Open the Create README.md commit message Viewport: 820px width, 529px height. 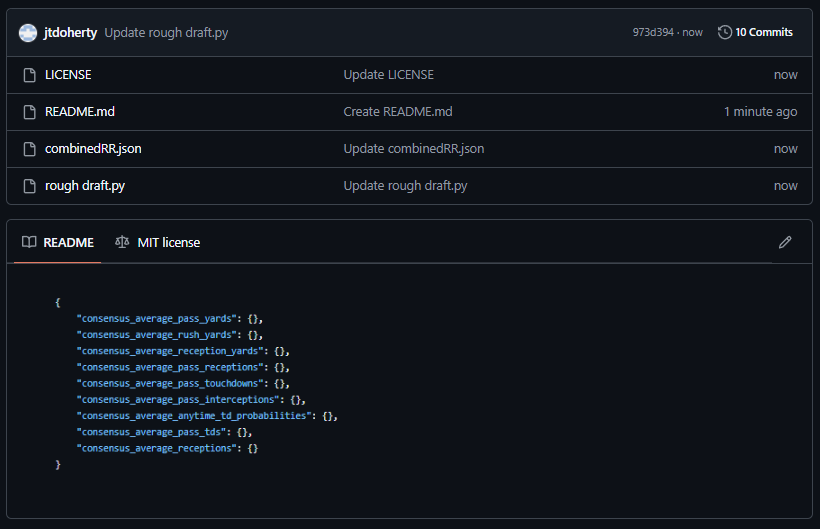398,112
